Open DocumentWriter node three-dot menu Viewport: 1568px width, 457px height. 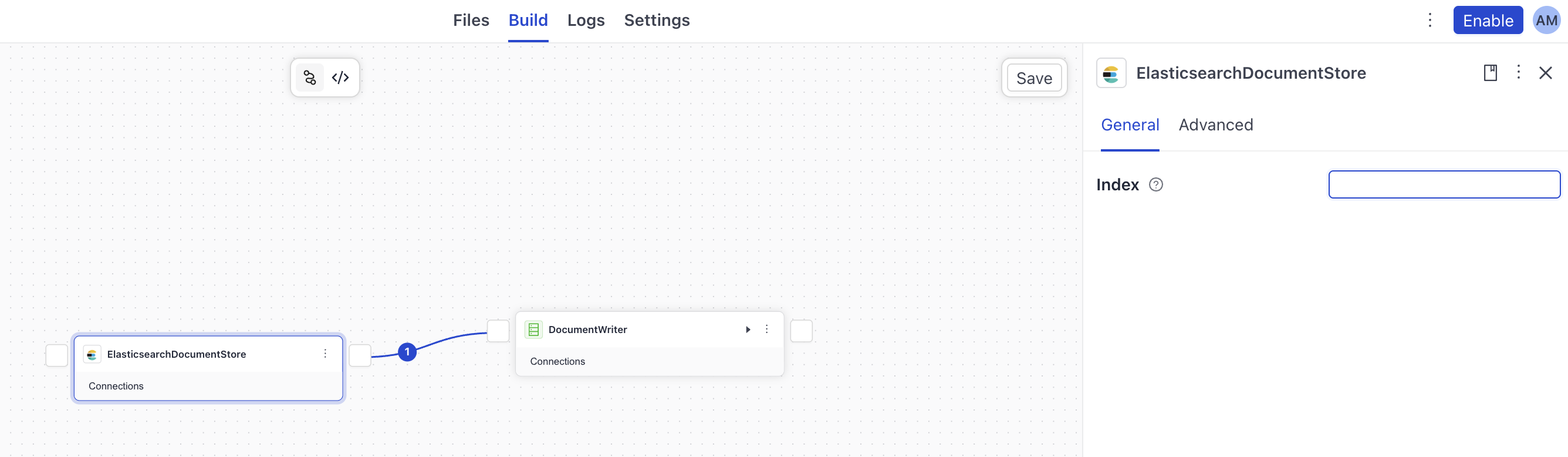(x=766, y=330)
